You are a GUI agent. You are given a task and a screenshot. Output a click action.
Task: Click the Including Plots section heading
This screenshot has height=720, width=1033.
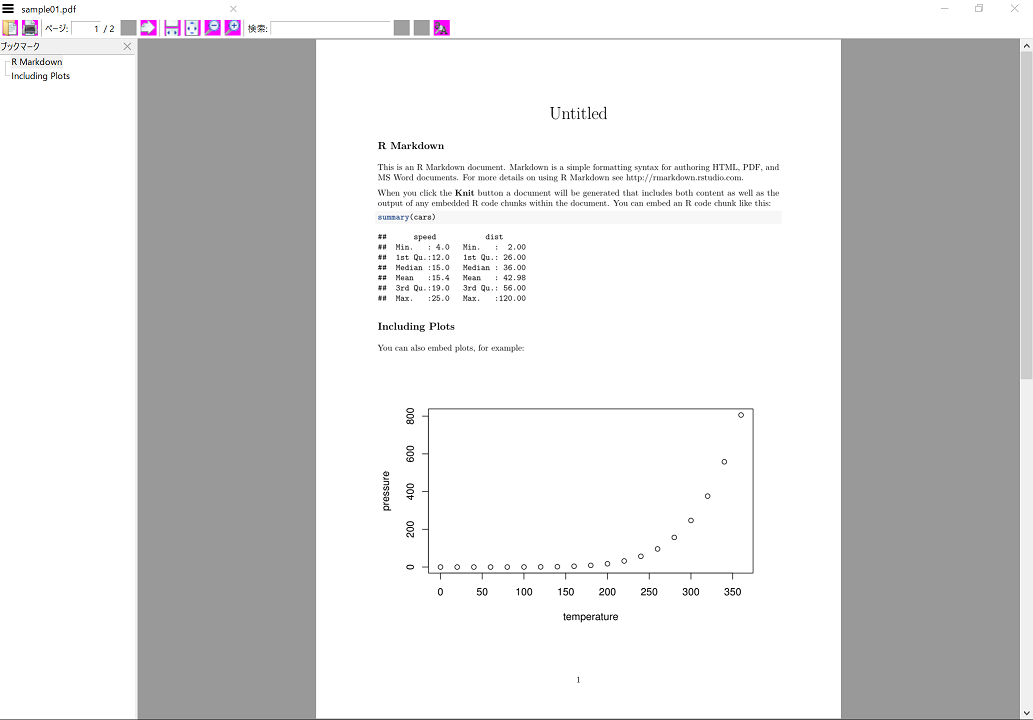click(416, 326)
